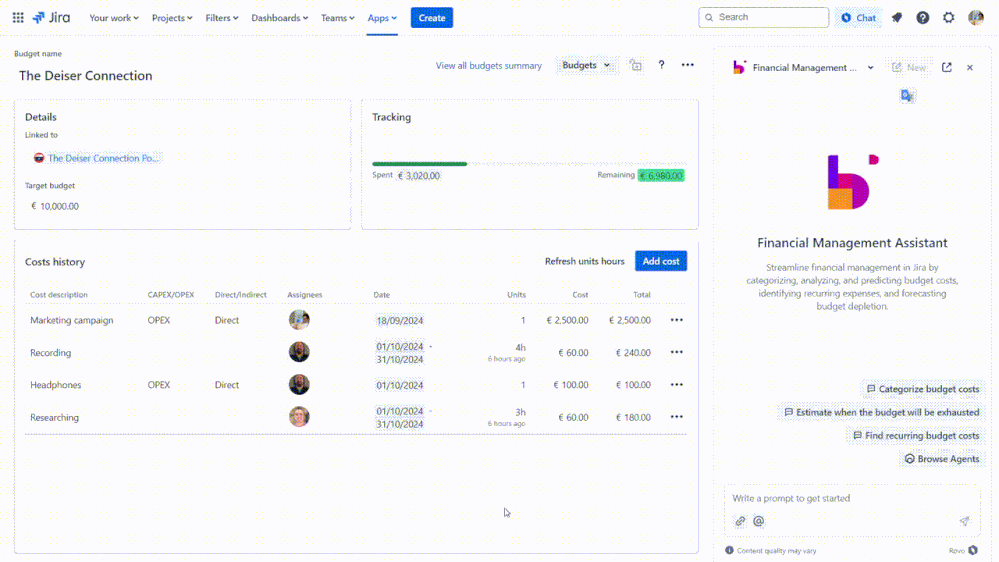Open the Your work menu
999x562 pixels.
[x=114, y=18]
